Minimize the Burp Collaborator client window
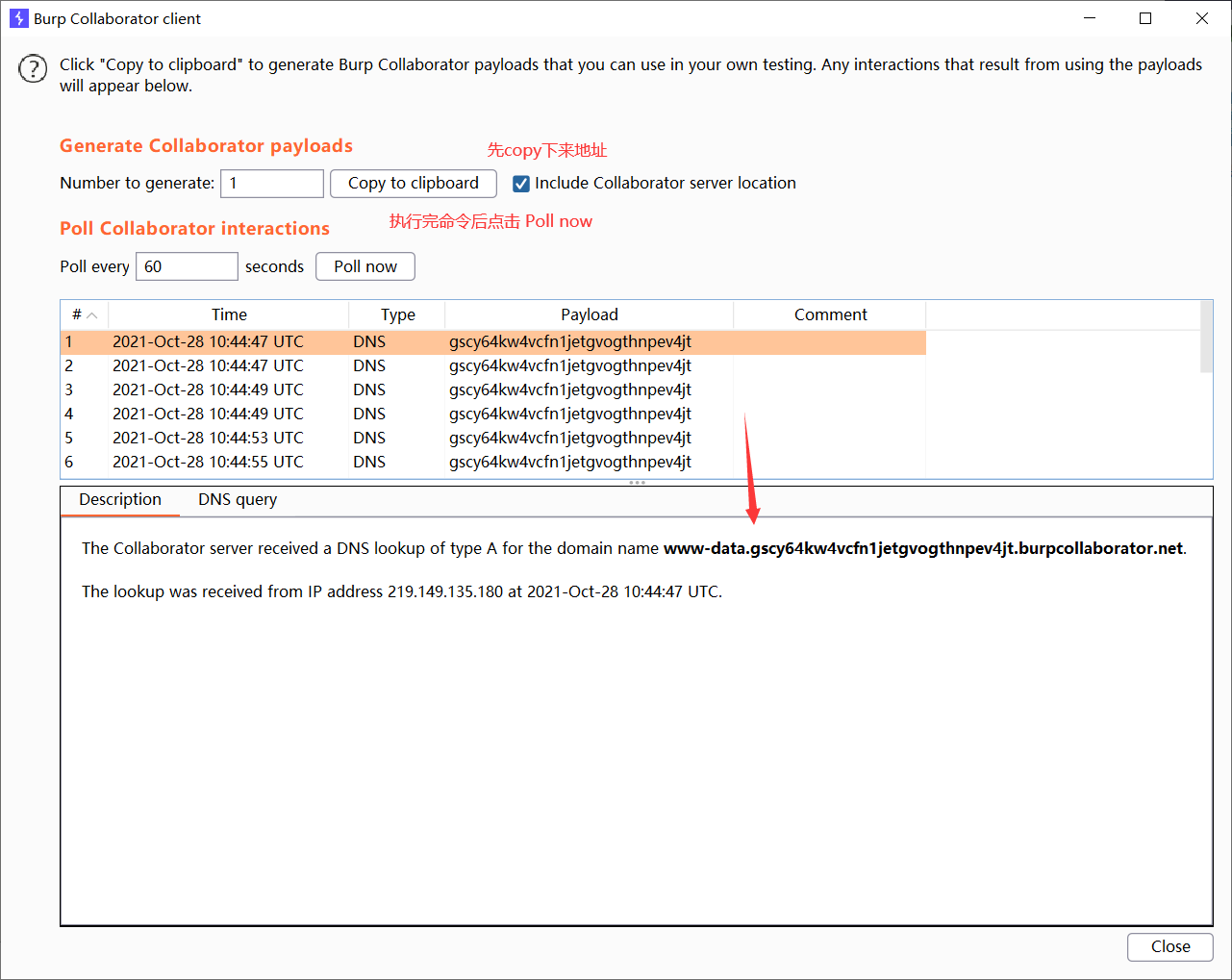Viewport: 1232px width, 980px height. pos(1090,18)
